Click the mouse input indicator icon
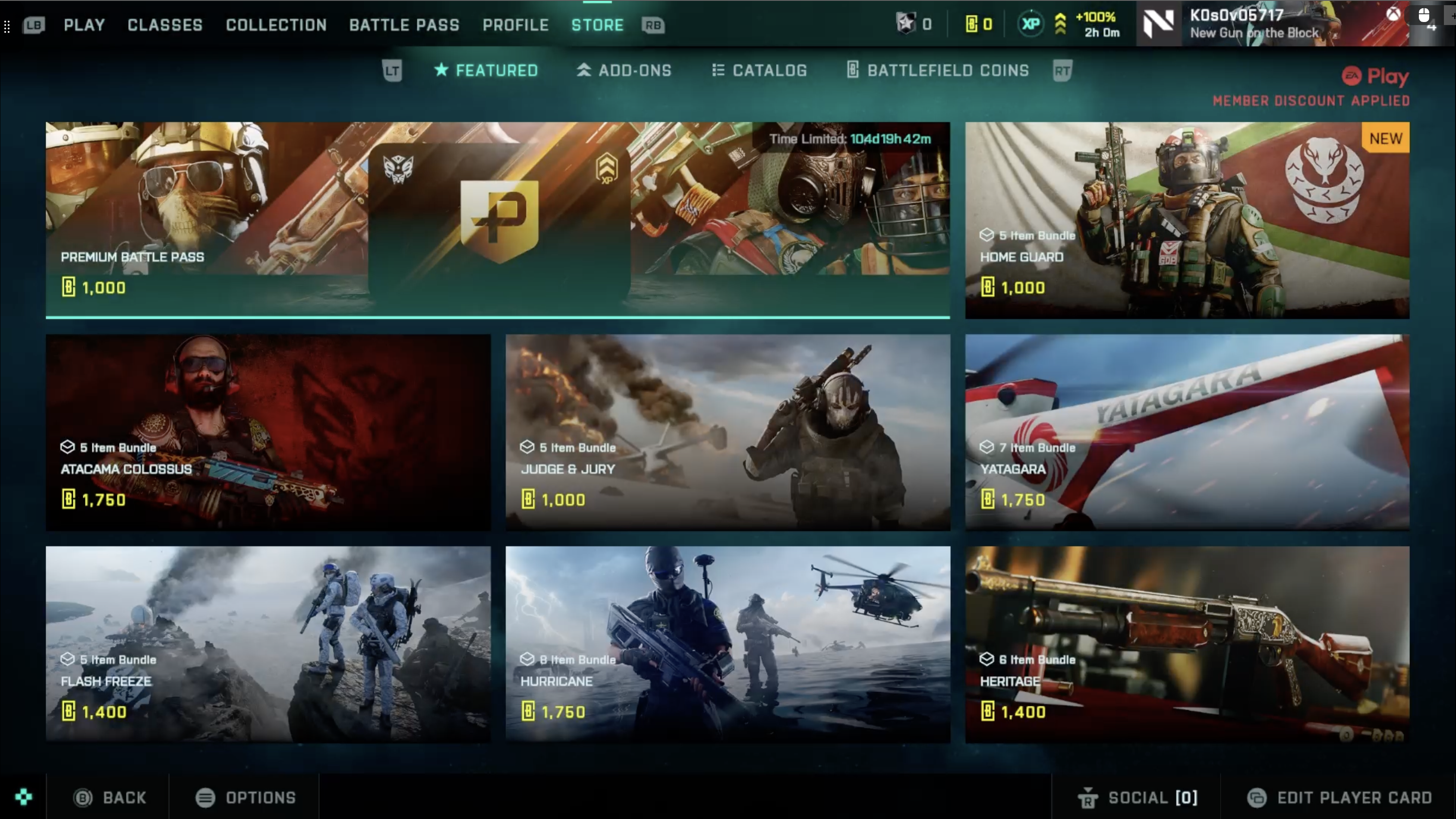 1424,14
